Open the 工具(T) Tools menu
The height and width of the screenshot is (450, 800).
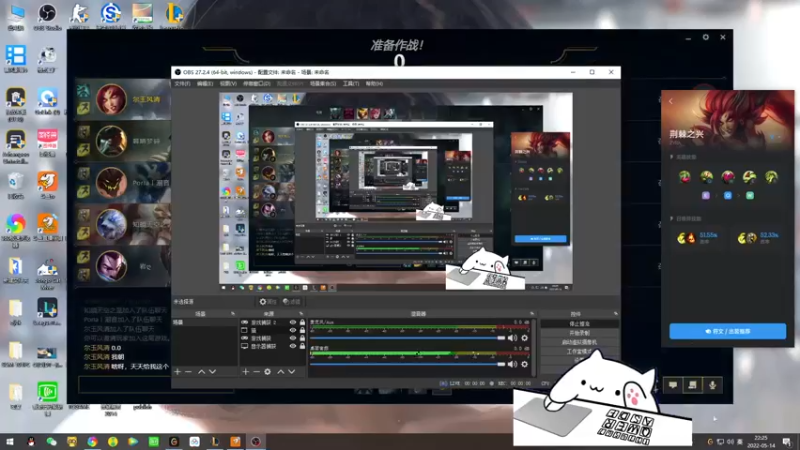click(x=351, y=84)
